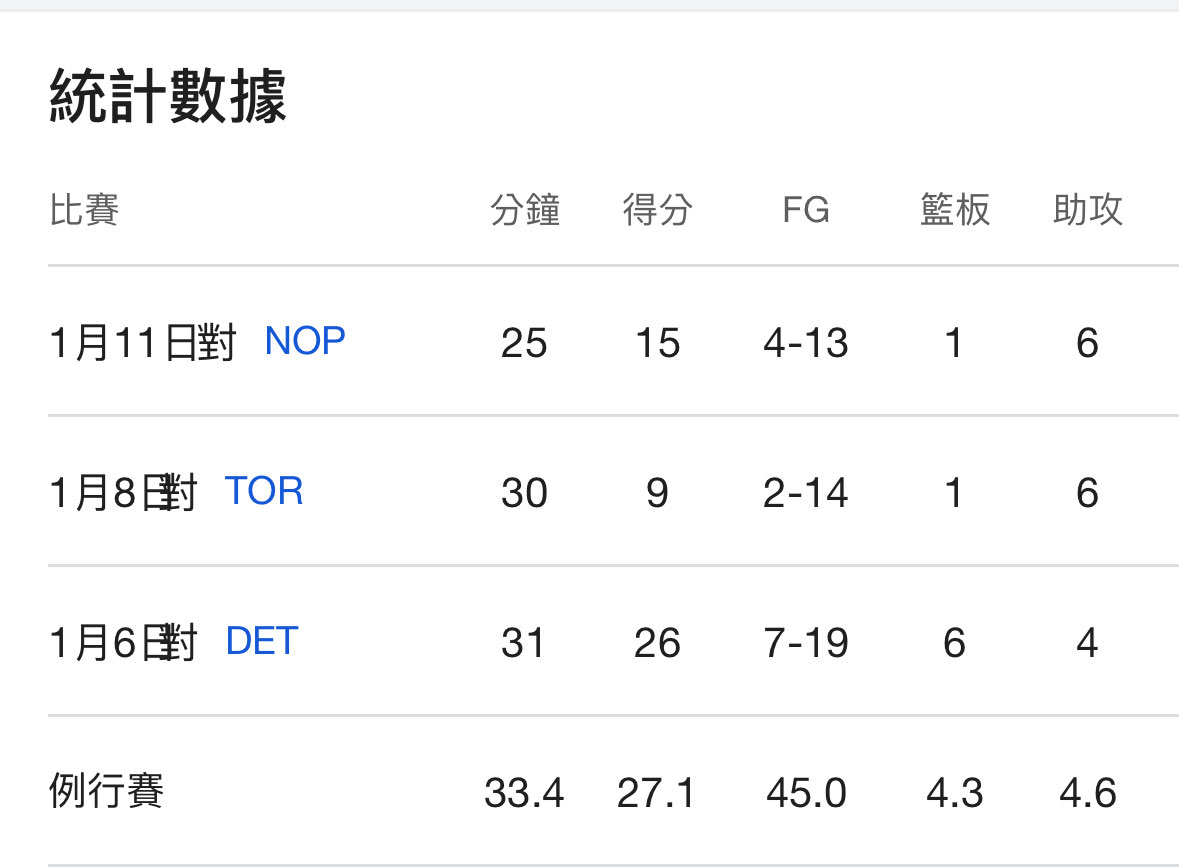Click the 7-19 field goal value

point(805,642)
